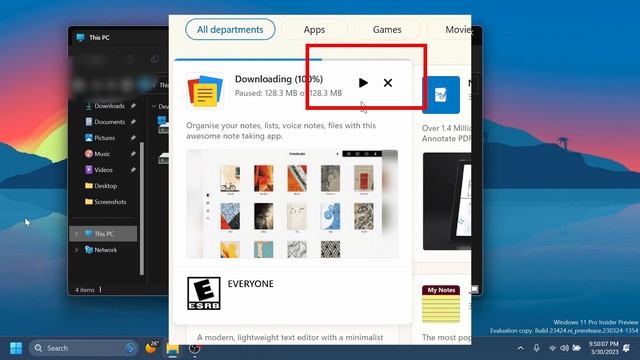Open the notification bell icon

[x=627, y=348]
